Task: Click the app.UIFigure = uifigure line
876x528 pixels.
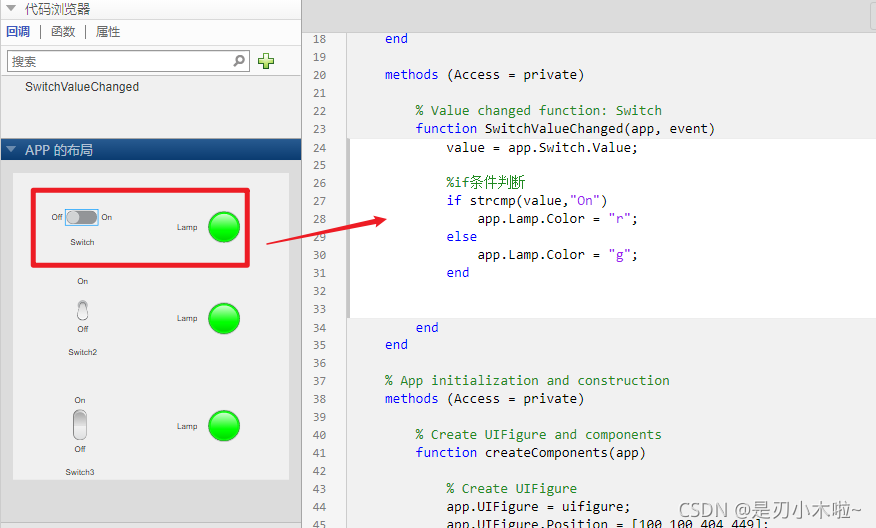Action: [538, 507]
